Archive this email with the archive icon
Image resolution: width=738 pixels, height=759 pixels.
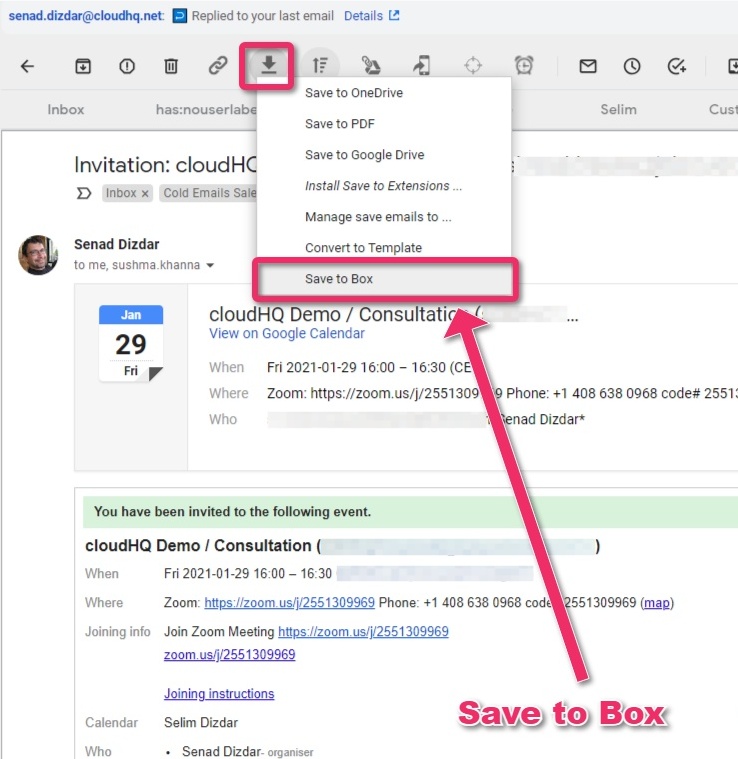coord(83,66)
